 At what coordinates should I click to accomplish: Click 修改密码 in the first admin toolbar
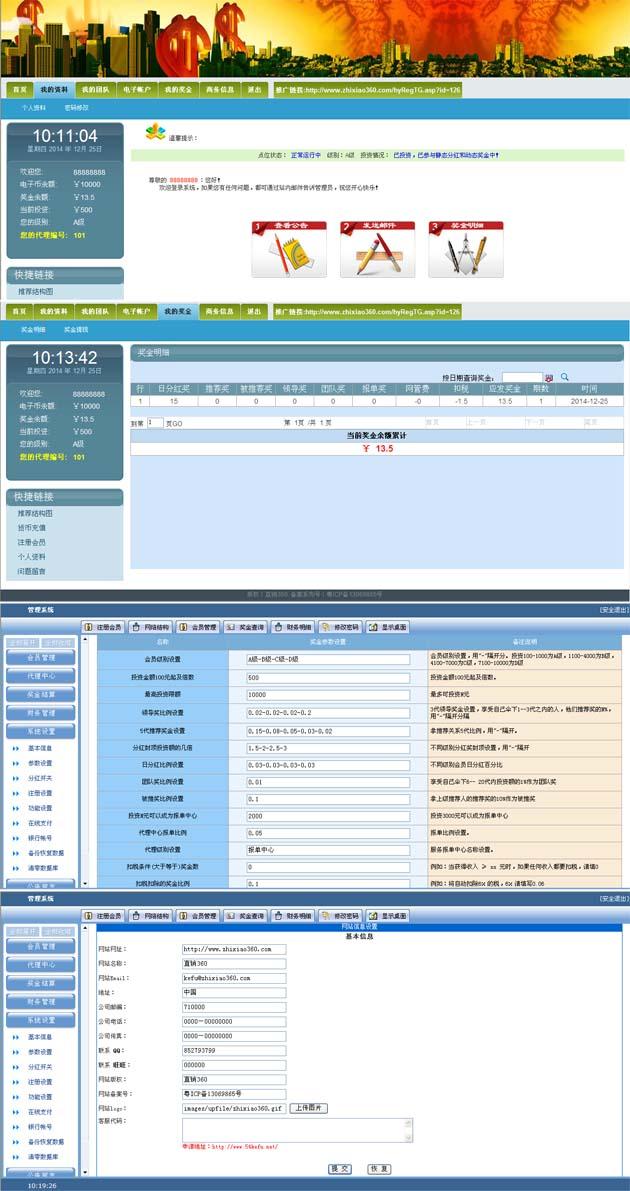(x=339, y=627)
